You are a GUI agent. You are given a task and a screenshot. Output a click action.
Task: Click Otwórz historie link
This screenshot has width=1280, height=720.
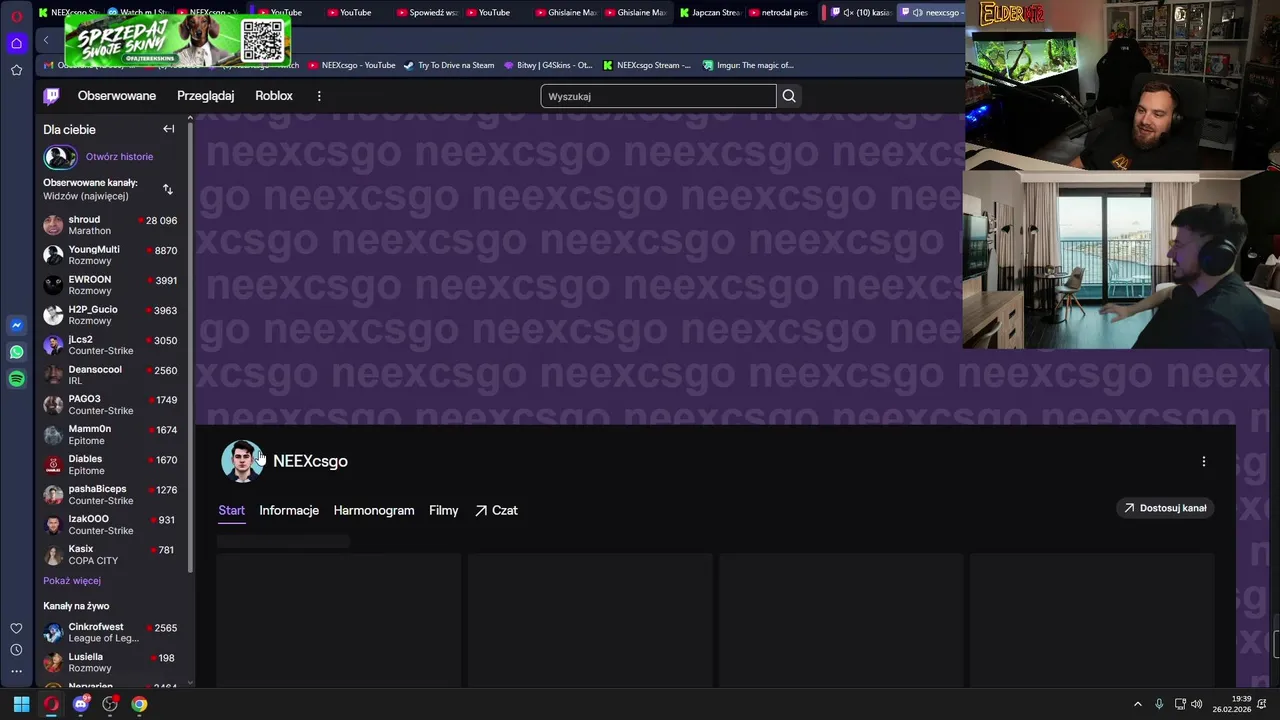click(x=119, y=157)
